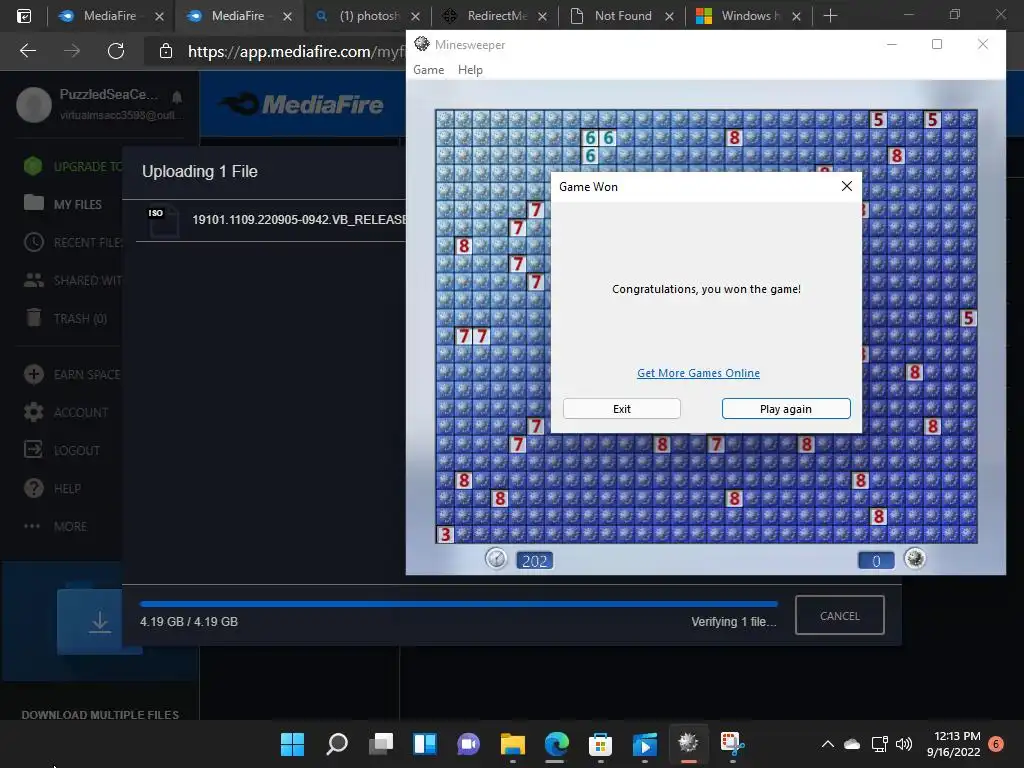
Task: Open Widgets from the taskbar
Action: click(x=424, y=743)
